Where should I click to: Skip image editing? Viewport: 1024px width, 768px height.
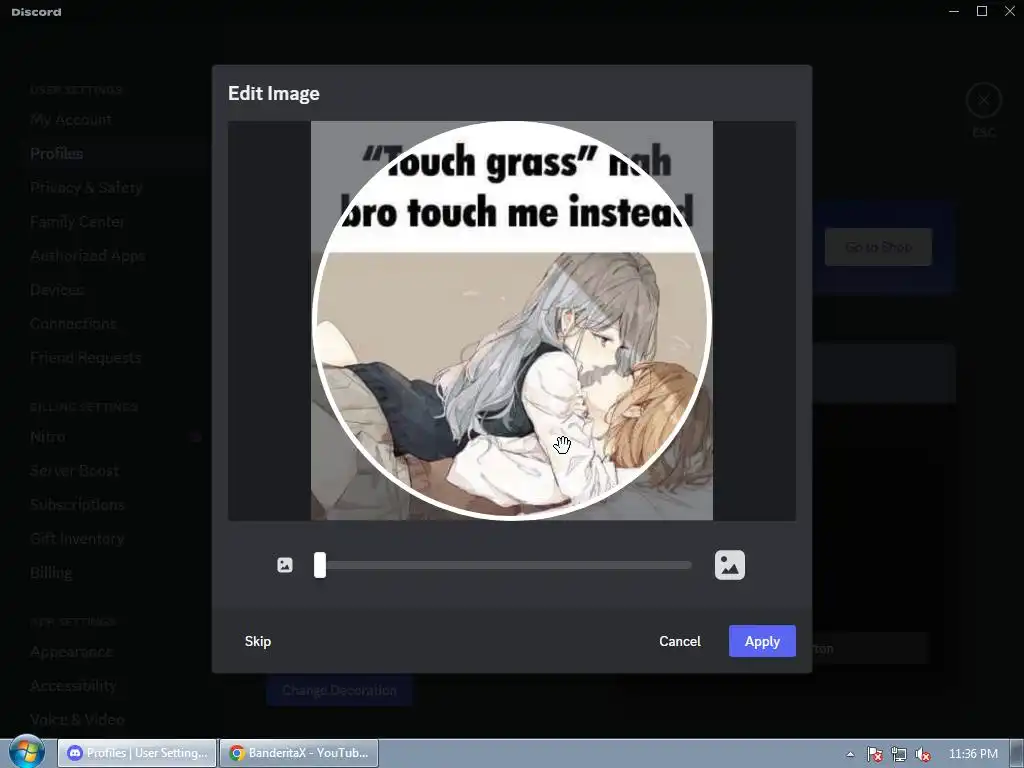point(258,641)
